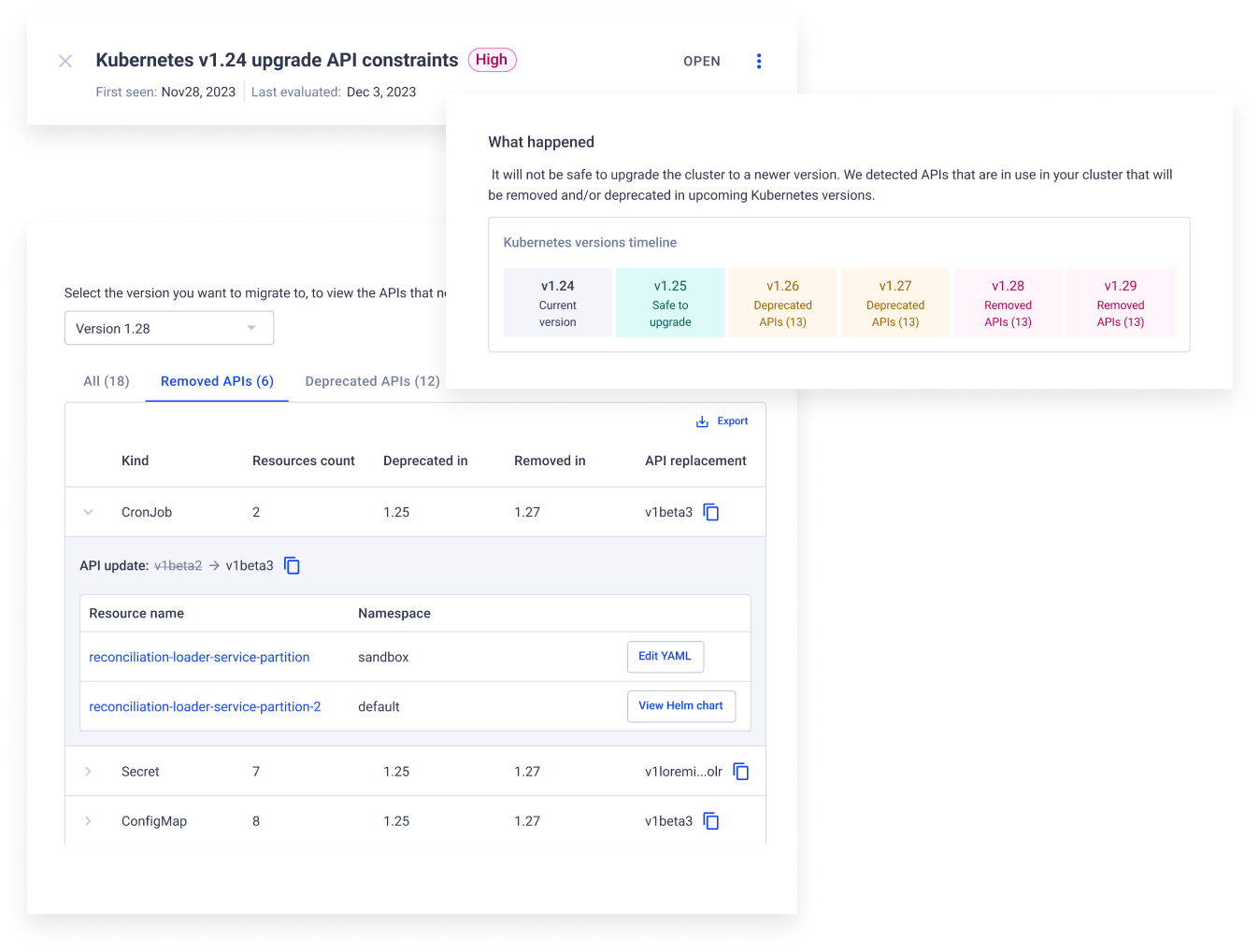Select v1.26 Deprecated APIs tile
Screen dimensions: 1259x952
783,303
